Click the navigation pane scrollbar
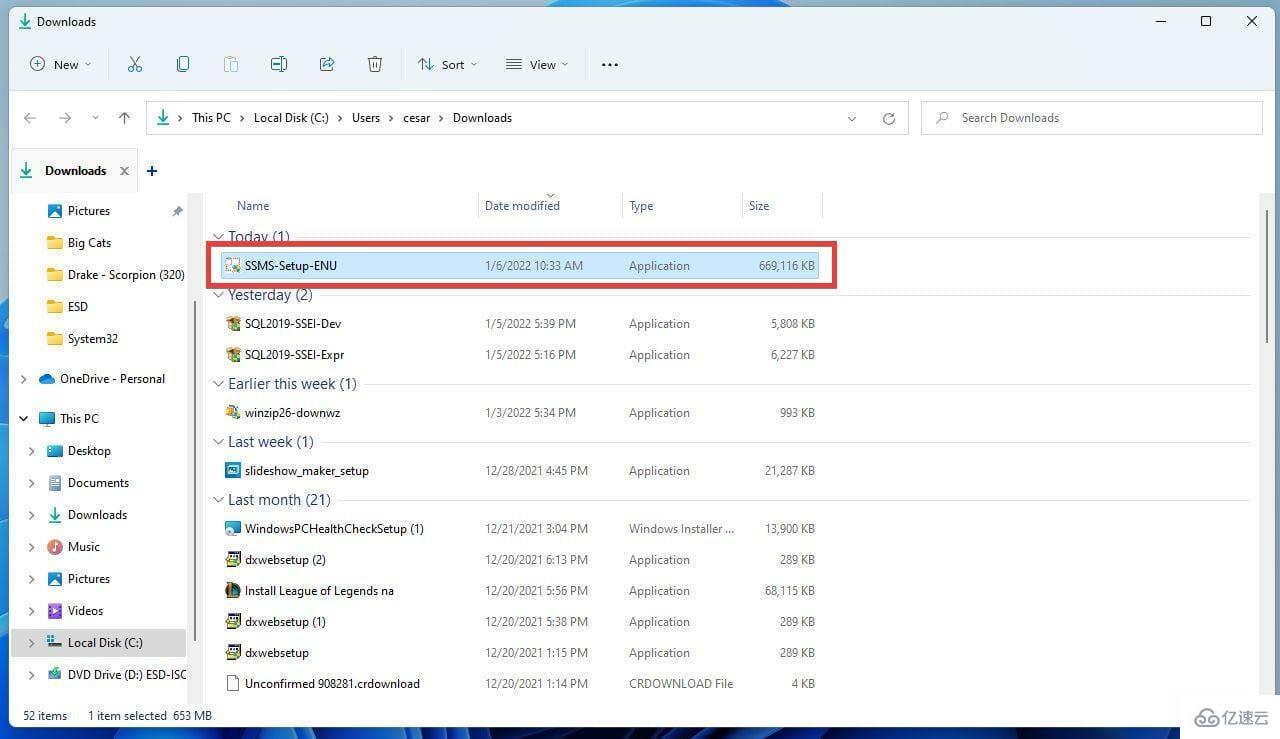The image size is (1280, 739). pyautogui.click(x=194, y=470)
